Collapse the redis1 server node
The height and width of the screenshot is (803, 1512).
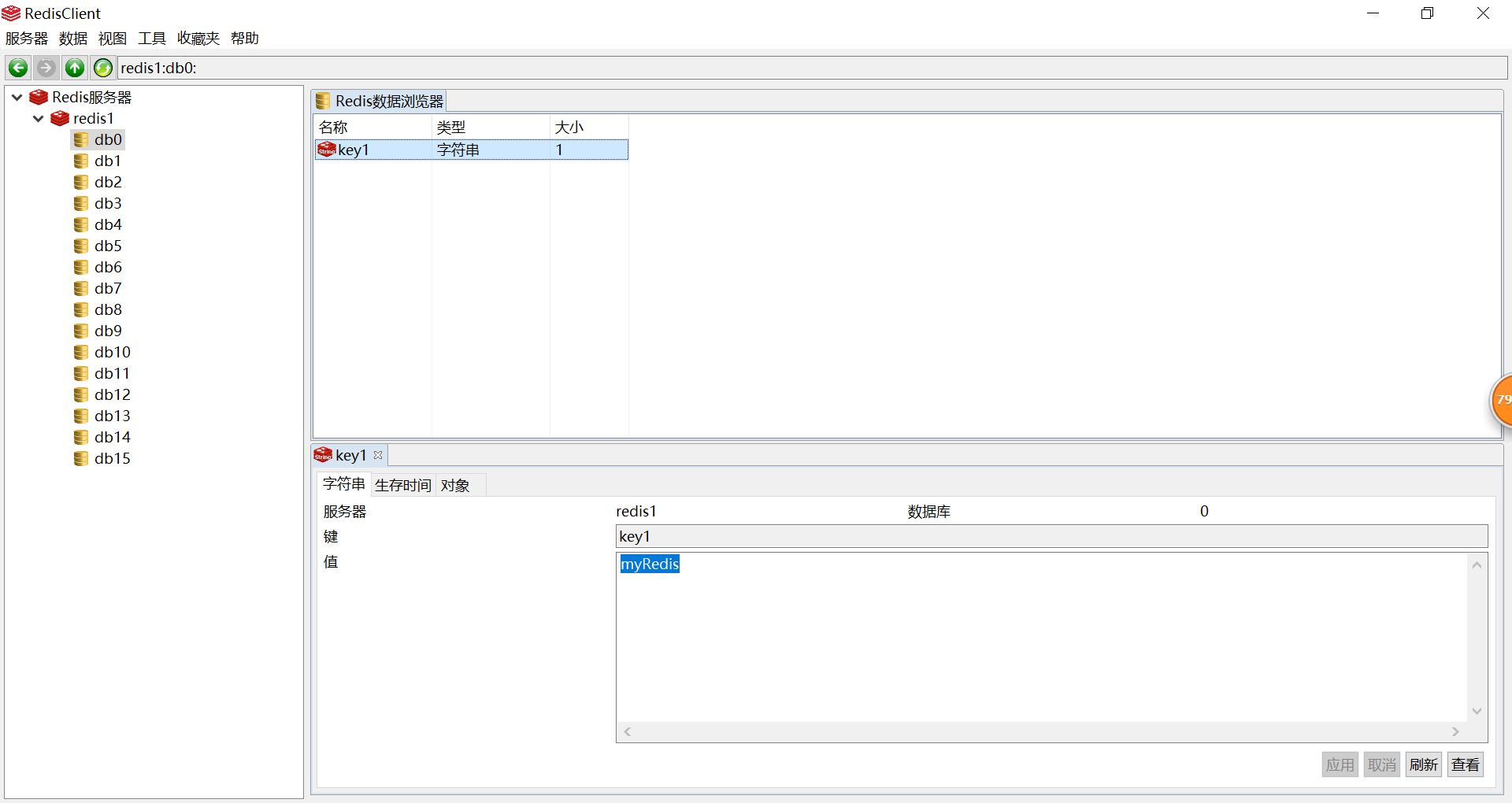click(x=38, y=118)
